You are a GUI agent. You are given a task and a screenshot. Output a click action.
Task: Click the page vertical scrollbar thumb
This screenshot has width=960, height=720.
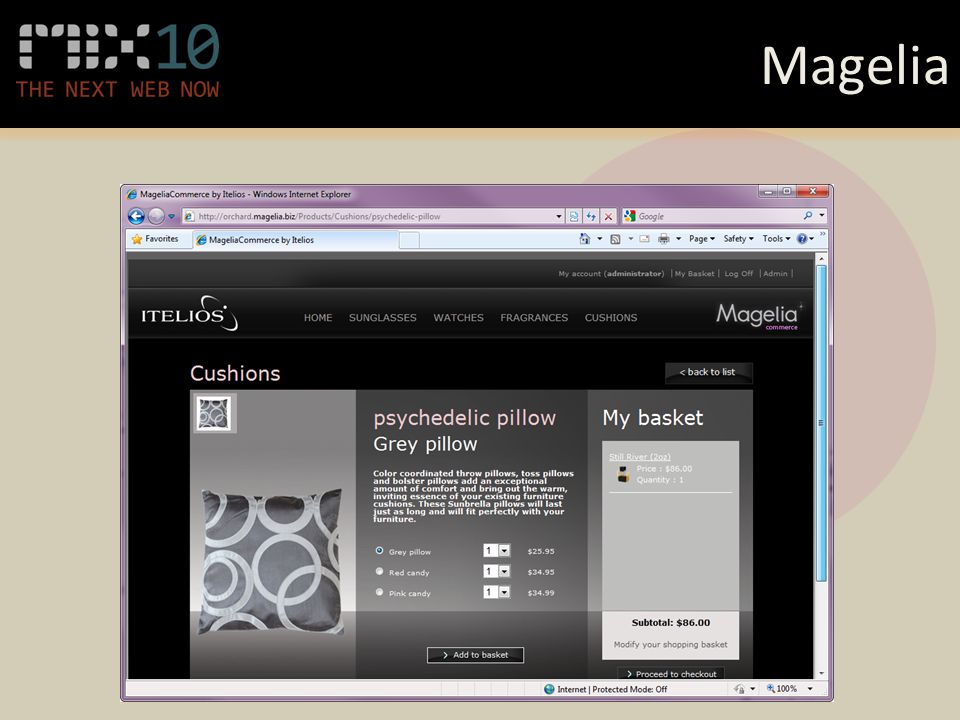tap(822, 422)
